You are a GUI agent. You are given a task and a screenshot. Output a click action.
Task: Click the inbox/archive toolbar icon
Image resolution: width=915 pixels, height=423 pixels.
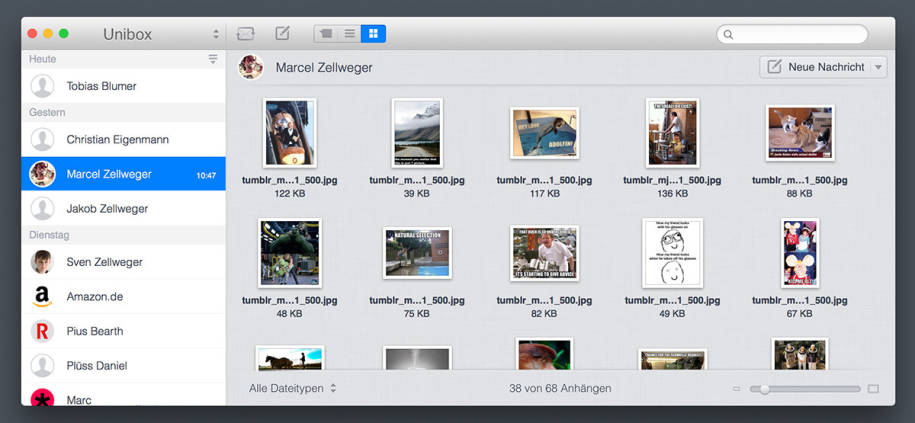click(x=246, y=34)
